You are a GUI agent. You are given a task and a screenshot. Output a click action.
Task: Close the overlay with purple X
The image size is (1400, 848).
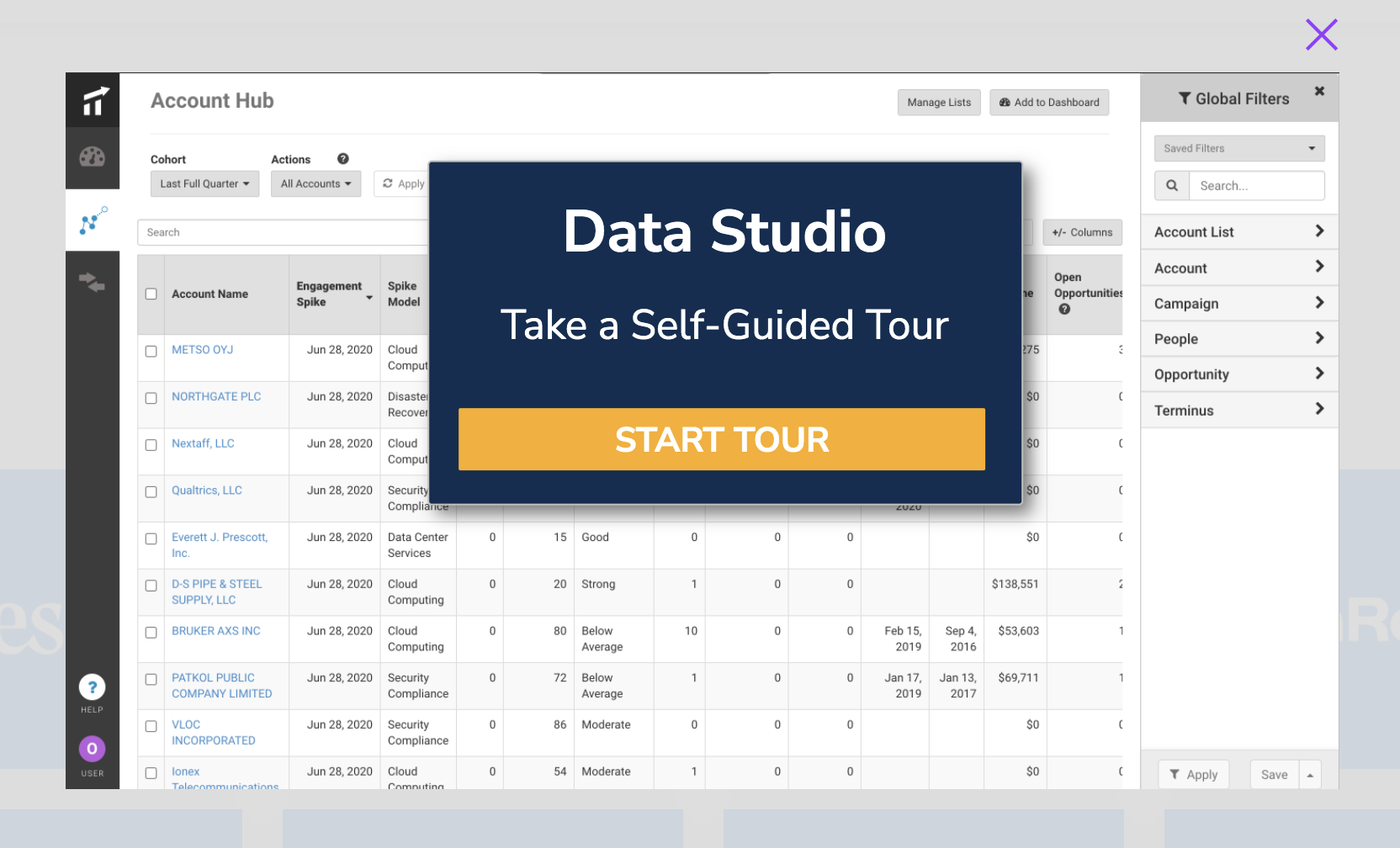click(x=1321, y=34)
